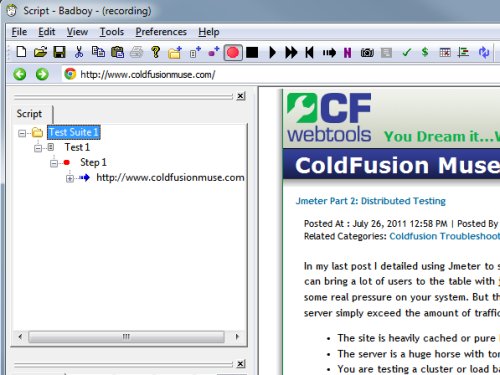Play the script with the single arrow
Screen dimensions: 500x375
[272, 52]
